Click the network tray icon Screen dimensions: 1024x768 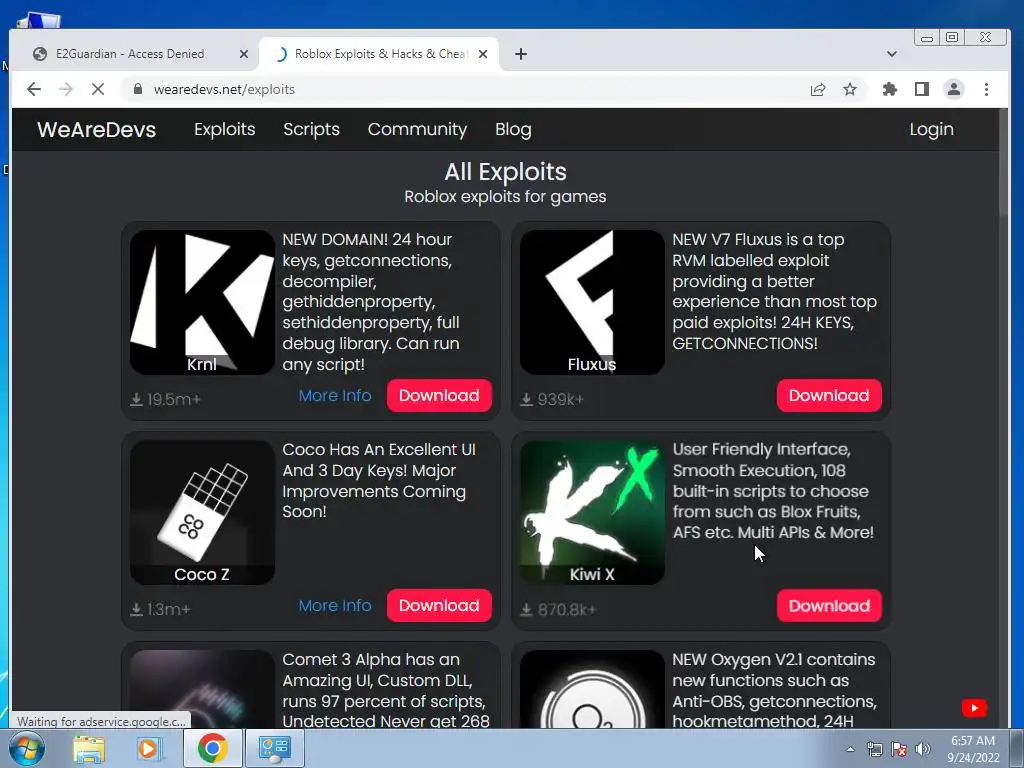tap(874, 749)
